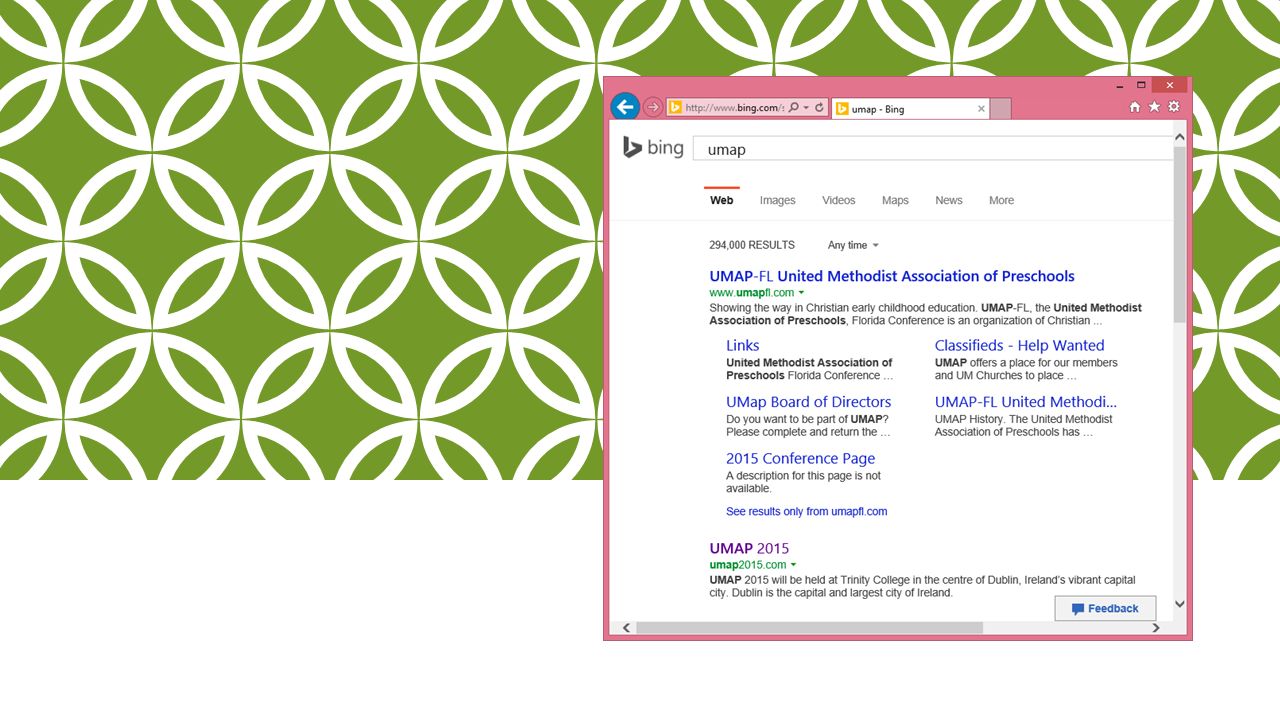
Task: Click the Bing logo
Action: point(653,148)
